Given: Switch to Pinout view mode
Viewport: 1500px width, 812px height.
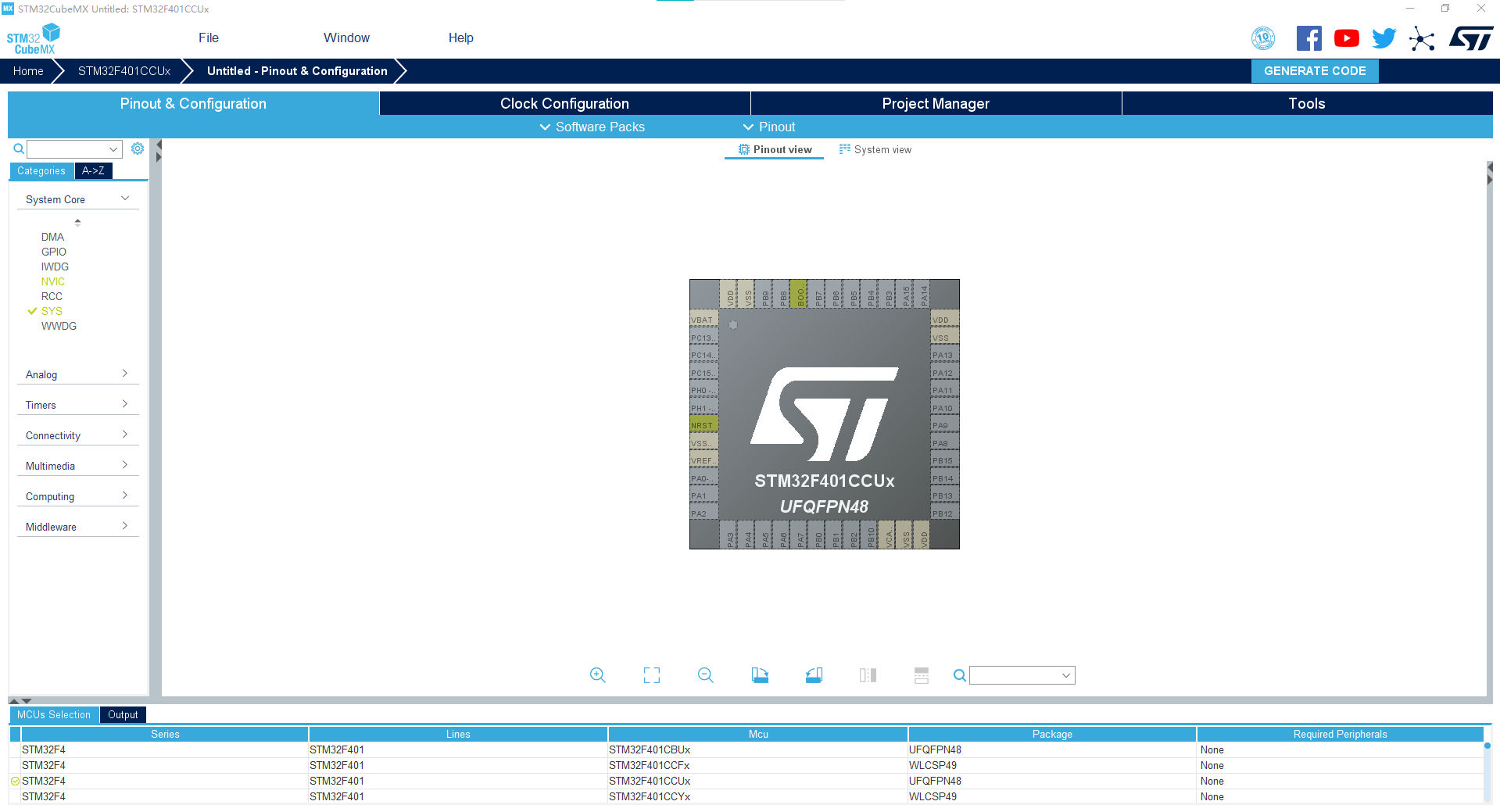Looking at the screenshot, I should [774, 149].
